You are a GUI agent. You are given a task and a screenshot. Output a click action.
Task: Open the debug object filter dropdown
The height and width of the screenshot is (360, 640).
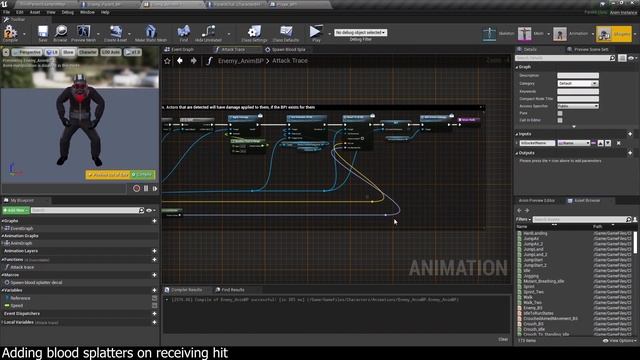pyautogui.click(x=360, y=33)
